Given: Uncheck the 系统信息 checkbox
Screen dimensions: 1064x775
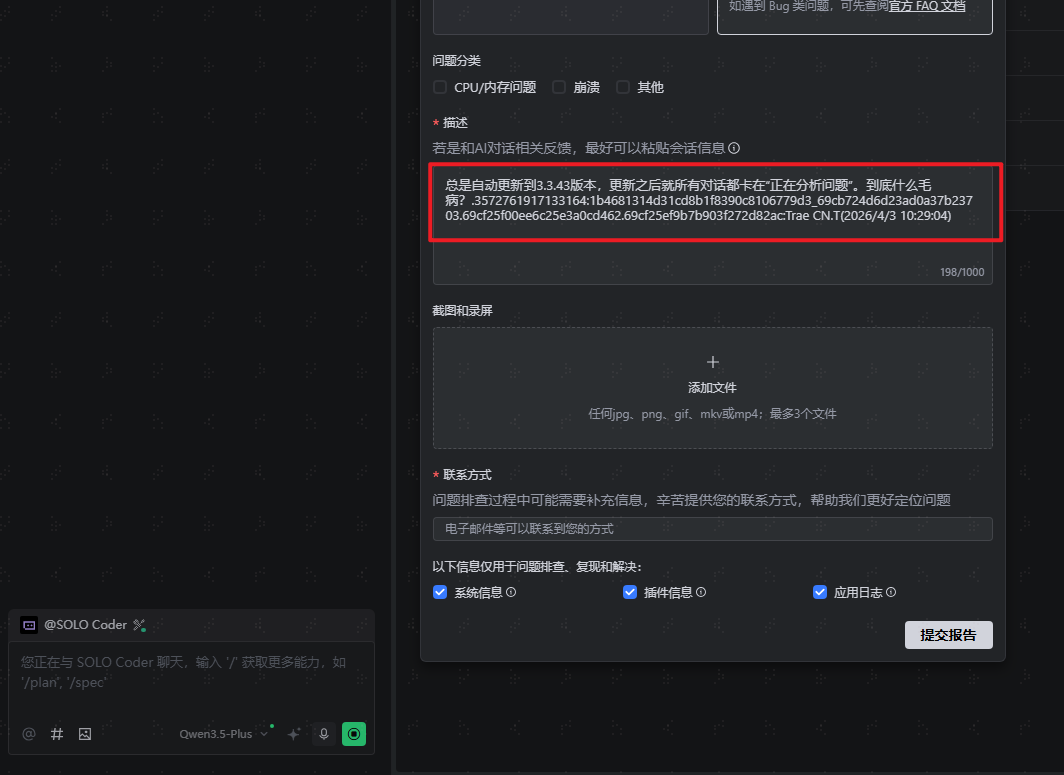Looking at the screenshot, I should (x=440, y=592).
